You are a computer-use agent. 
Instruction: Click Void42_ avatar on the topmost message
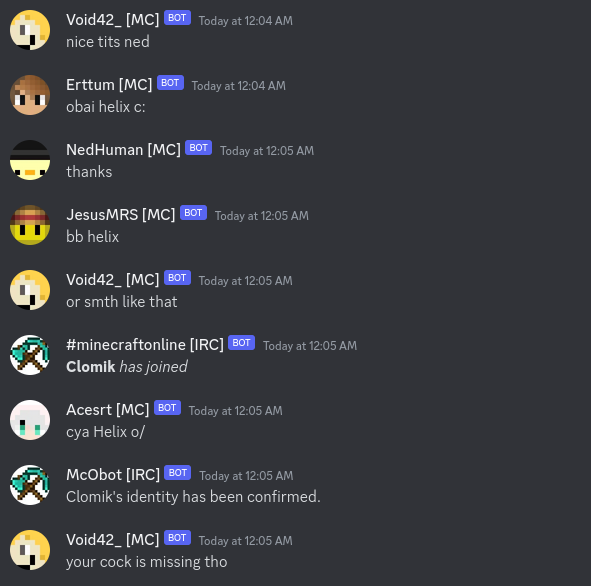tap(30, 30)
